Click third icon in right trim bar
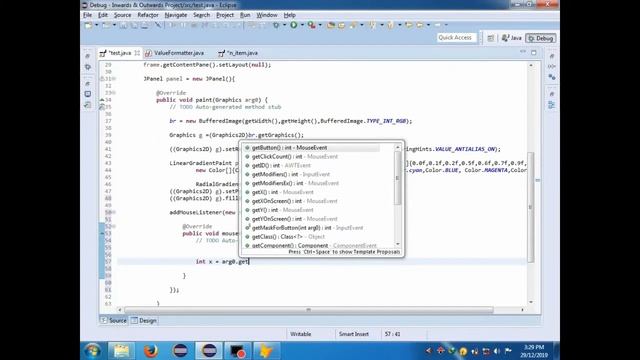640x360 pixels. (x=551, y=77)
